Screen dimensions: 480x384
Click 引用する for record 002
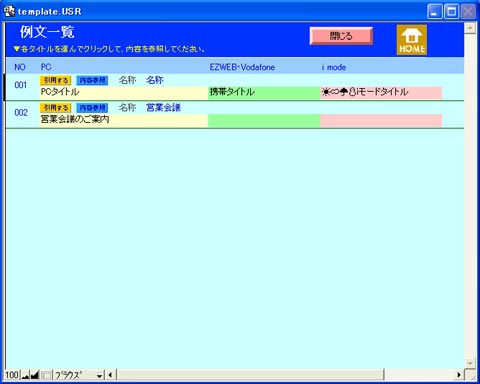point(56,108)
